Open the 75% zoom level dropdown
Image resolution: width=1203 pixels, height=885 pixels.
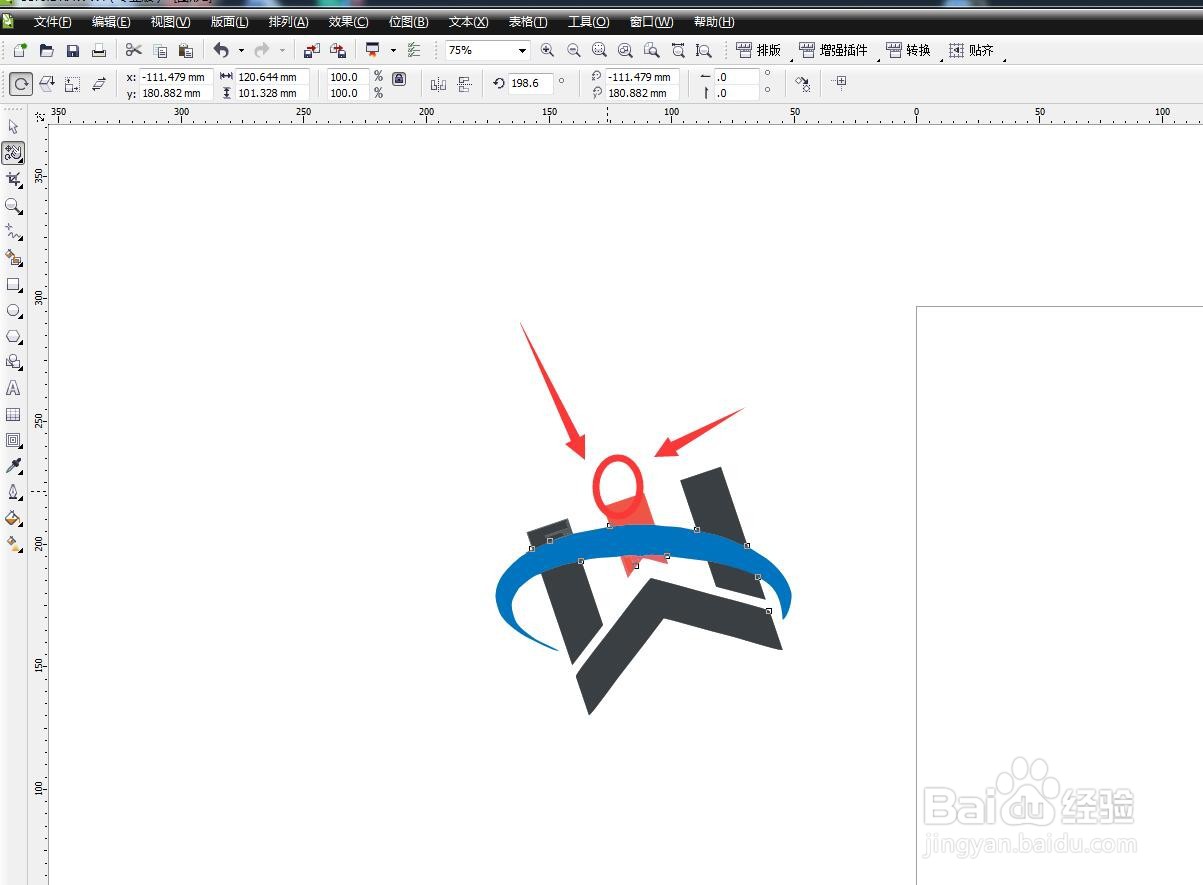(x=522, y=50)
